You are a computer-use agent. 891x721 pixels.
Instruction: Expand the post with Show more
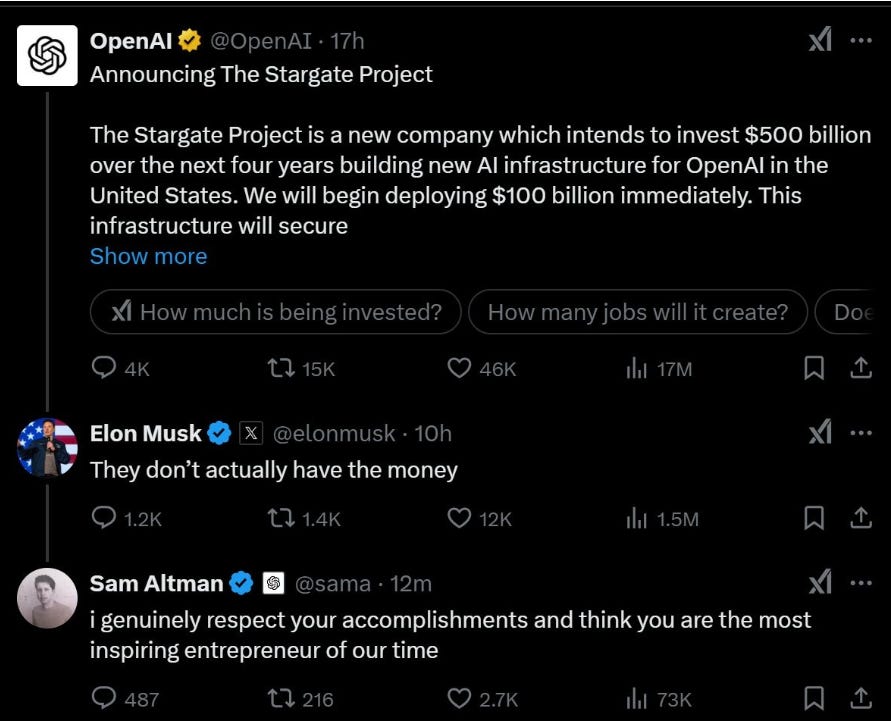148,256
